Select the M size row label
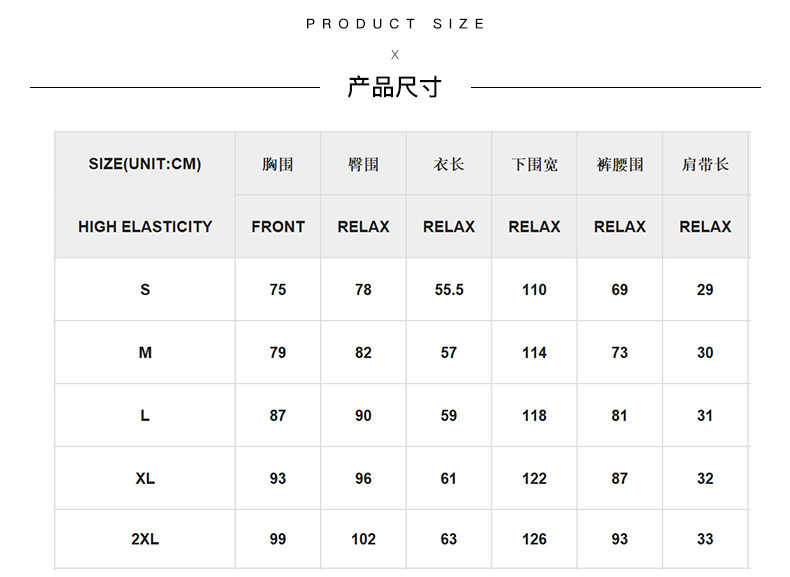Viewport: 790px width, 577px height. (x=145, y=353)
